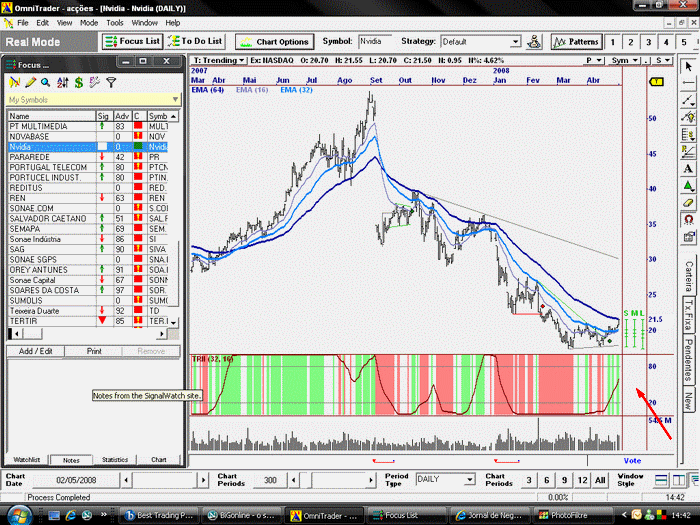
Task: Set chart periods to 6 months
Action: [x=547, y=480]
